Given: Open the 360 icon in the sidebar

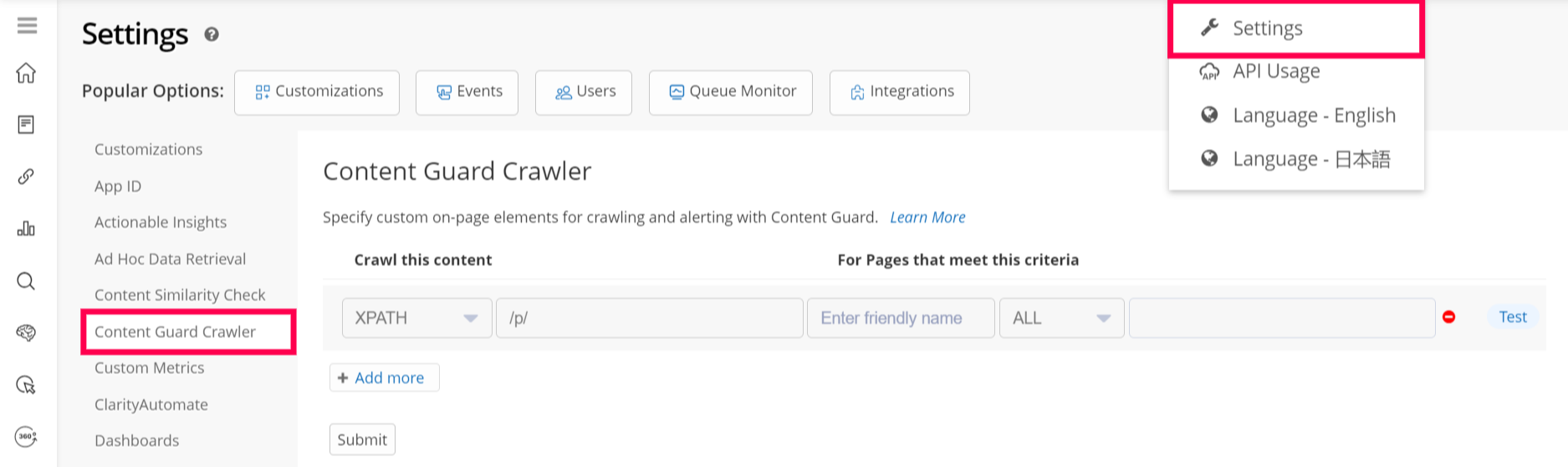Looking at the screenshot, I should pos(27,436).
